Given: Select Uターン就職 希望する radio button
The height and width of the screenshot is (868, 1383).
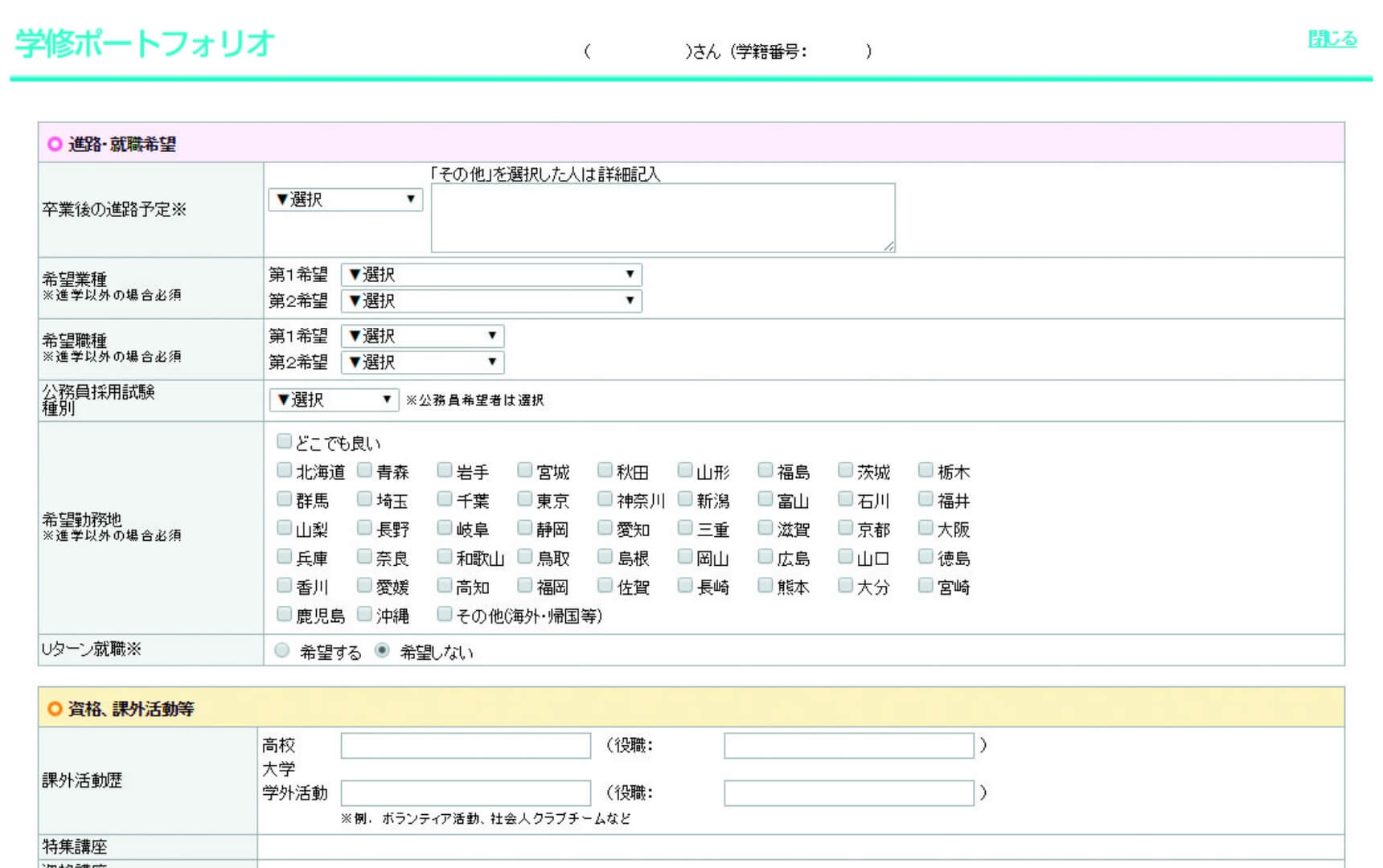Looking at the screenshot, I should pyautogui.click(x=281, y=650).
